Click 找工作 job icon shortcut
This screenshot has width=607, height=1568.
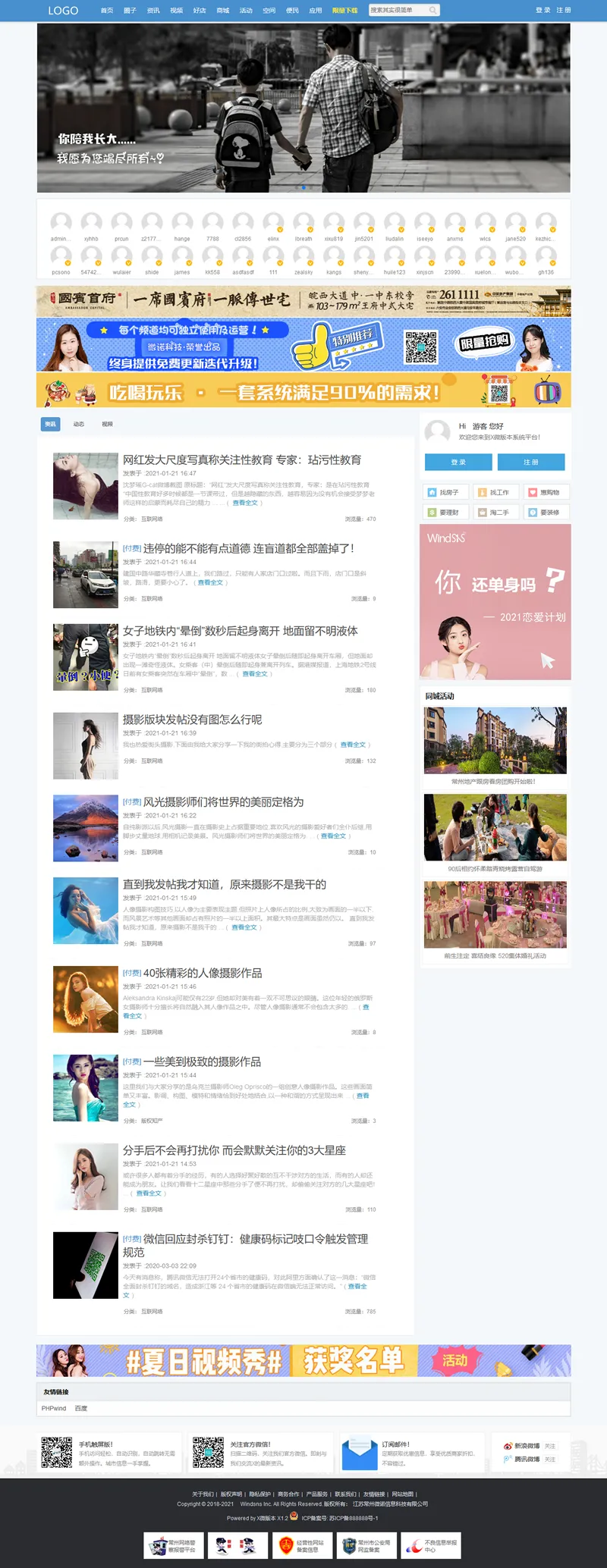pos(483,492)
